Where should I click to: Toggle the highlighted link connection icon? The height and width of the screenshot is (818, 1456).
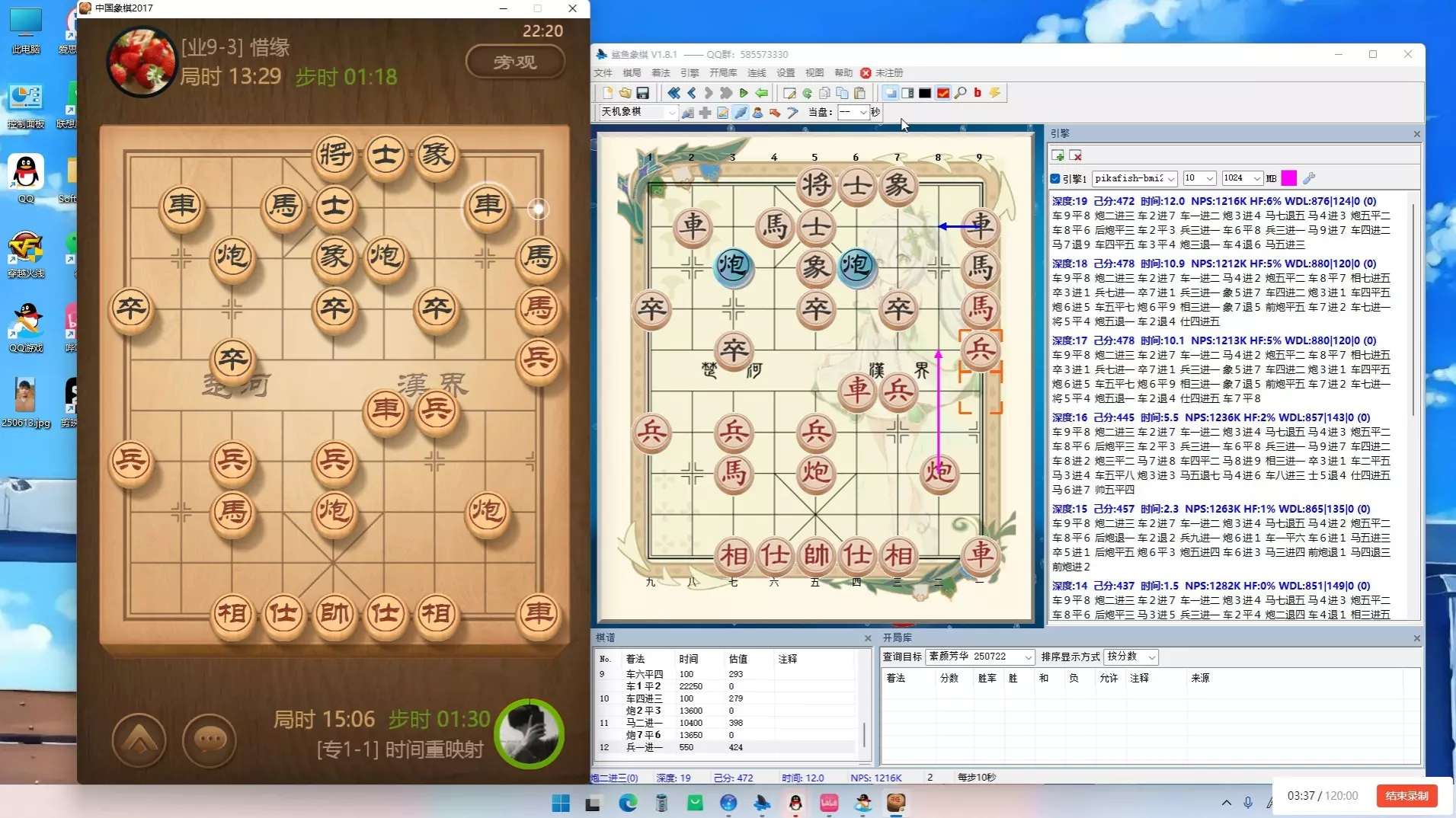tap(740, 113)
